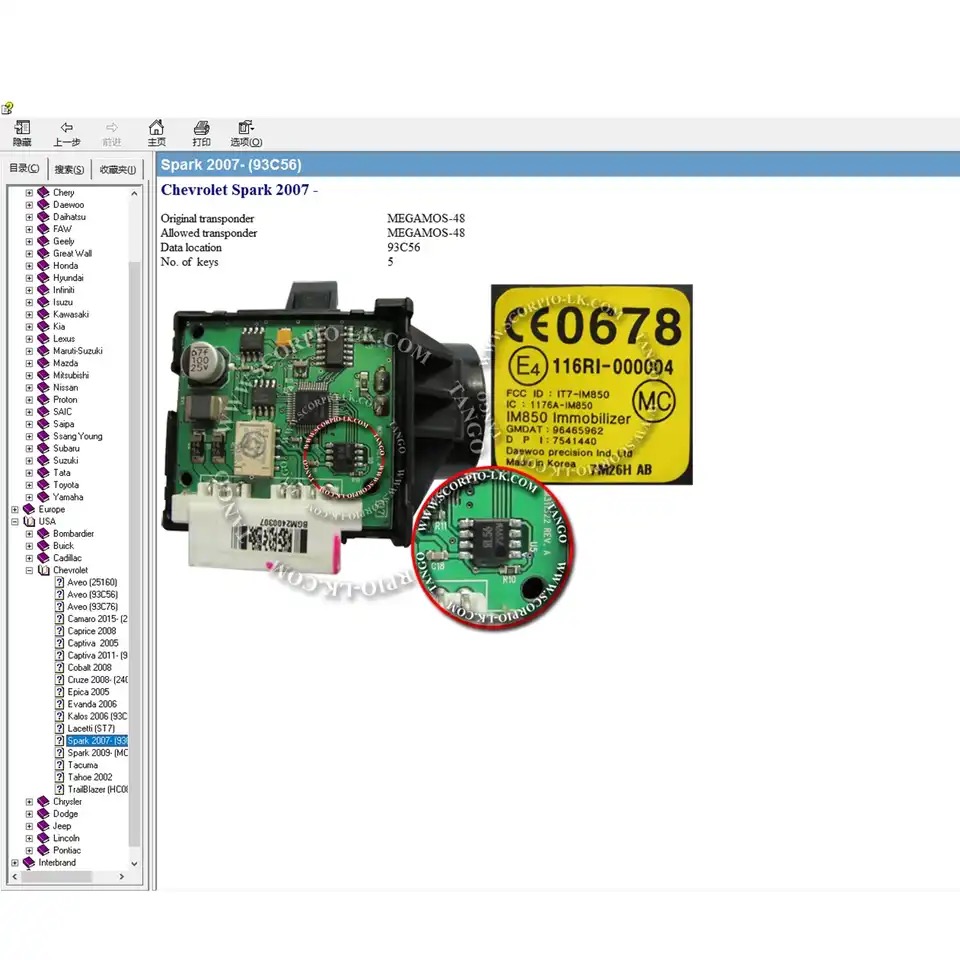
Task: Open the Cobalt 2008 topic
Action: pyautogui.click(x=89, y=667)
